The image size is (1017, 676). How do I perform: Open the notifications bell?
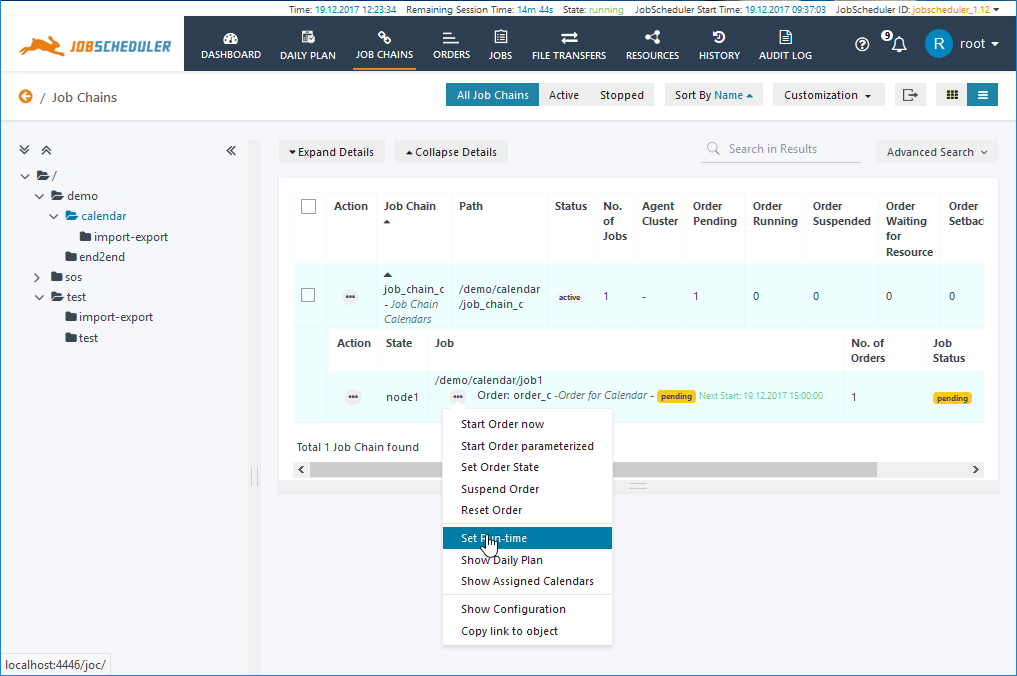tap(898, 44)
